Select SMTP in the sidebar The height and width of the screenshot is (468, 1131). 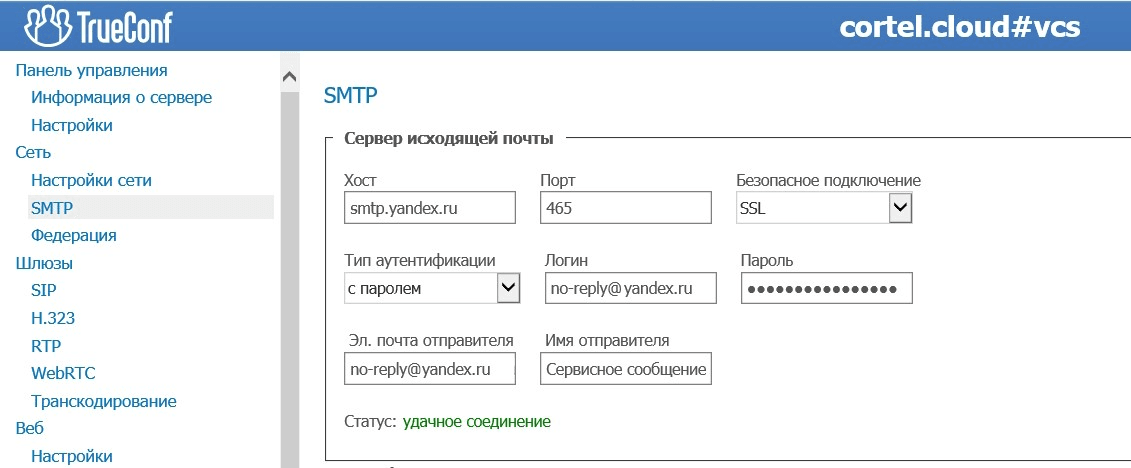(52, 208)
